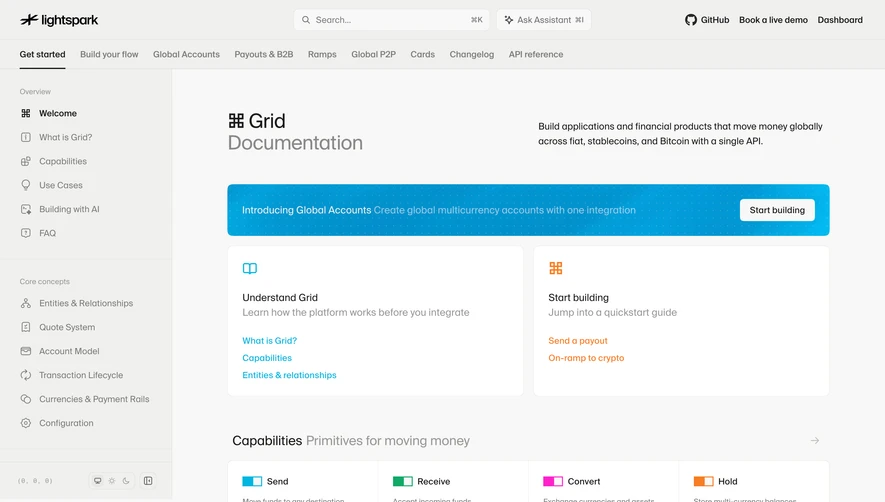The height and width of the screenshot is (502, 885).
Task: Click the sidebar collapse panel icon
Action: [x=148, y=481]
